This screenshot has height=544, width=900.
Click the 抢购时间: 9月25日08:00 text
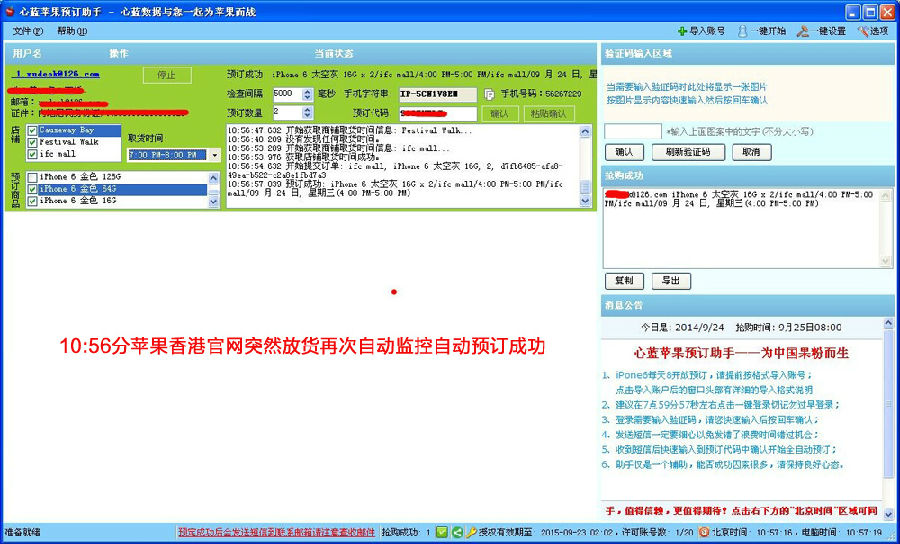tap(789, 328)
